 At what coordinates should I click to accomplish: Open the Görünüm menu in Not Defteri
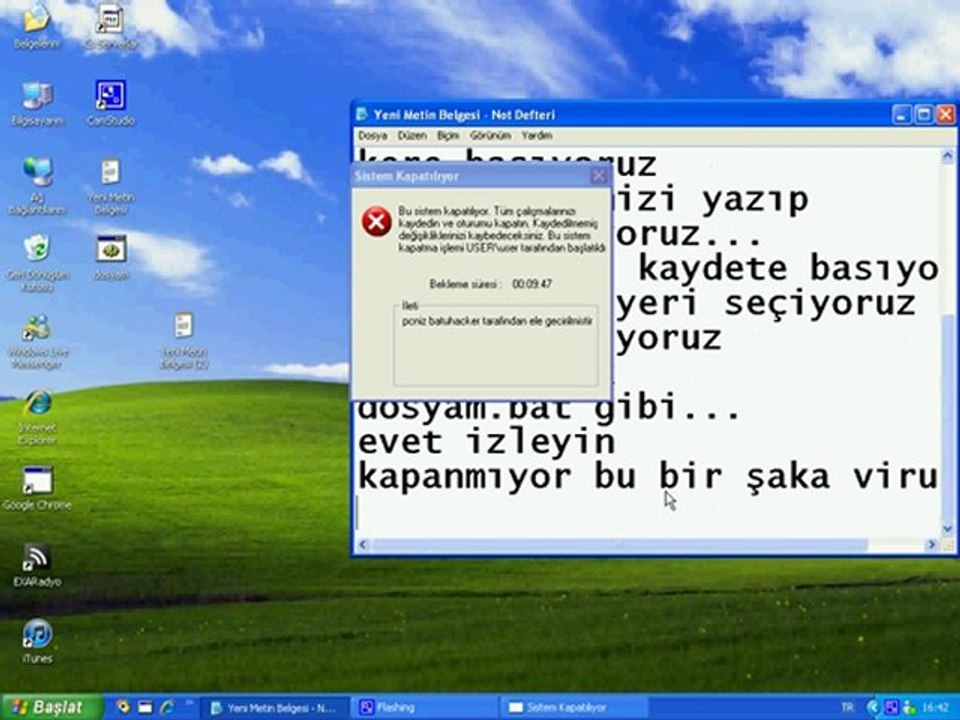tap(490, 135)
